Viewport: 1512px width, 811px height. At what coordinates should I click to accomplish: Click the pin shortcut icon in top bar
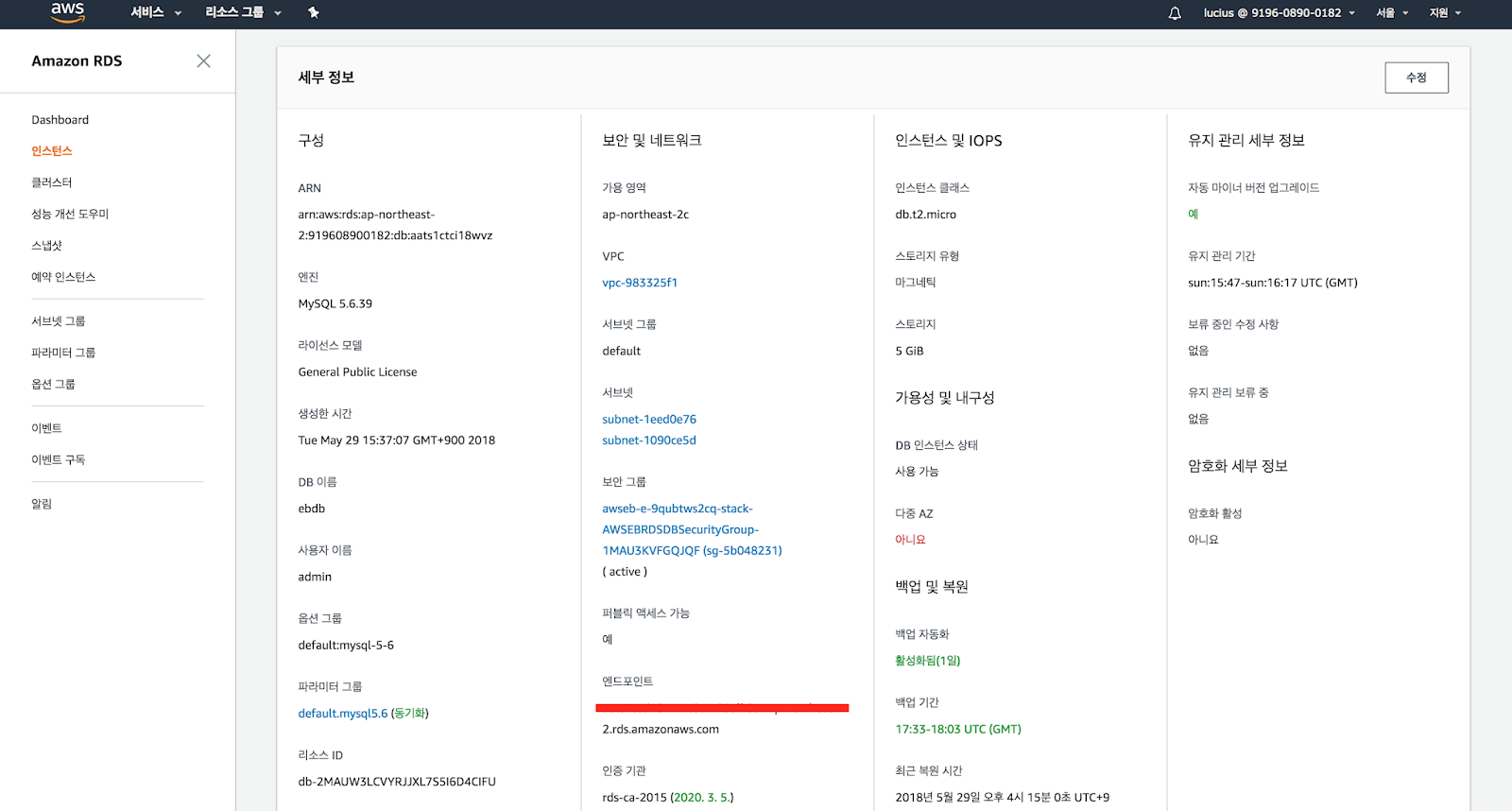314,12
